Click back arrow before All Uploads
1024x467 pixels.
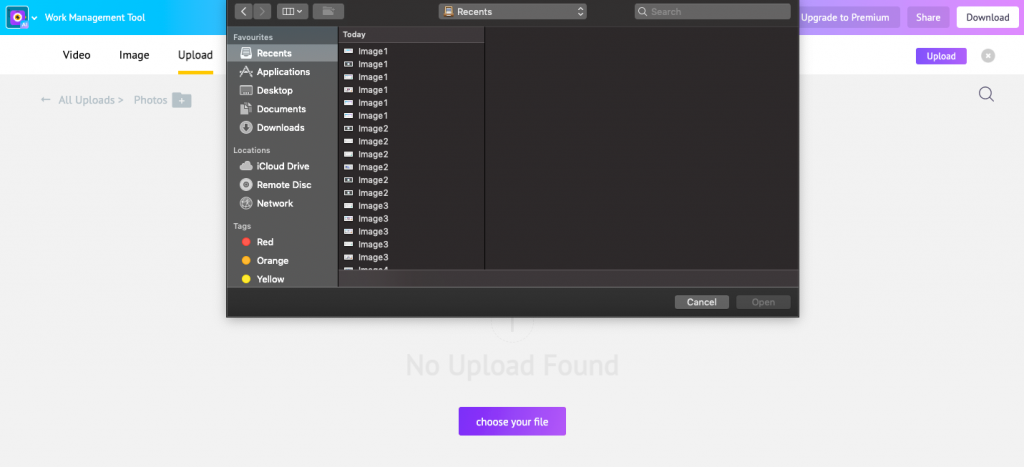coord(46,100)
